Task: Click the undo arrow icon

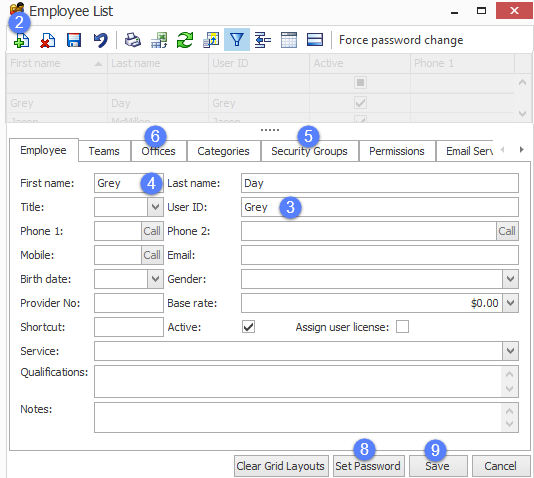Action: pos(100,40)
